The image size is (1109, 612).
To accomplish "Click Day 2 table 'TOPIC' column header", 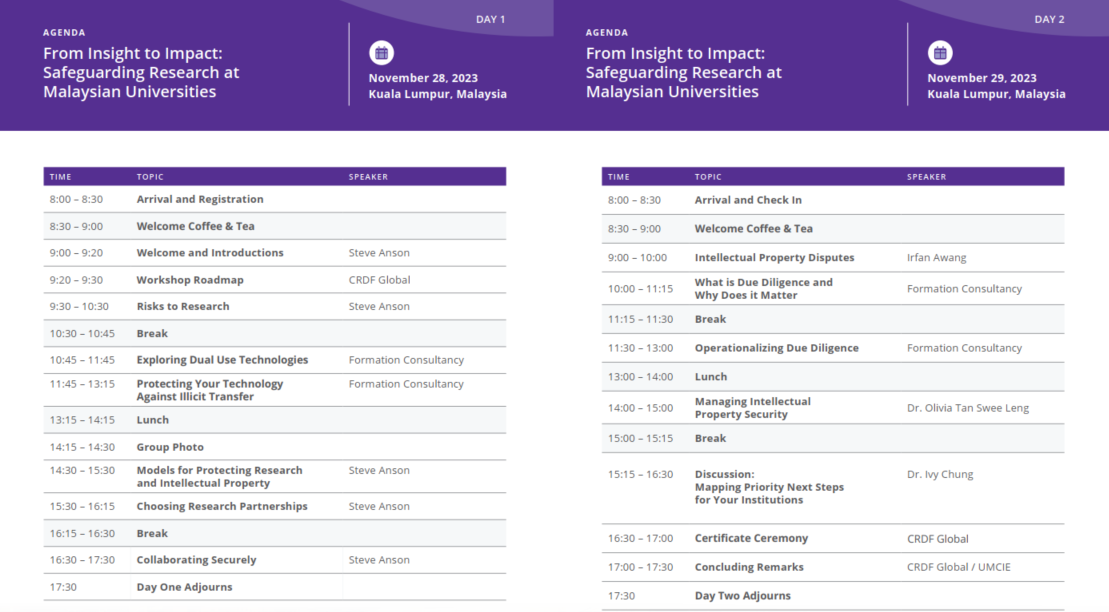I will (x=708, y=177).
